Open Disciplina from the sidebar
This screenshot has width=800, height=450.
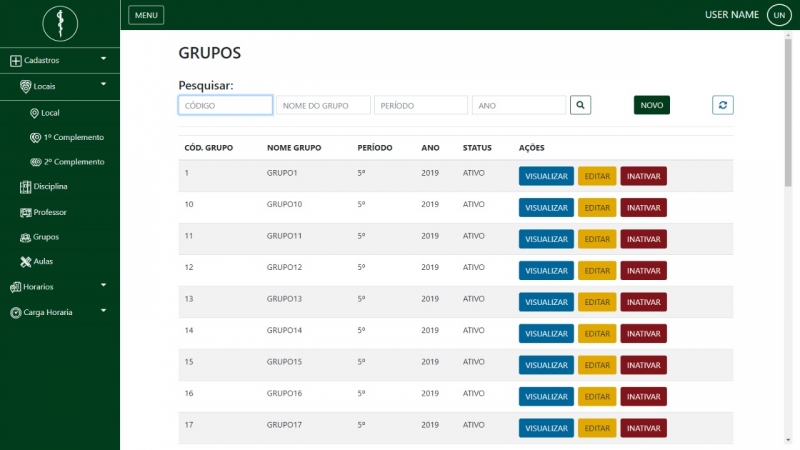click(x=49, y=186)
